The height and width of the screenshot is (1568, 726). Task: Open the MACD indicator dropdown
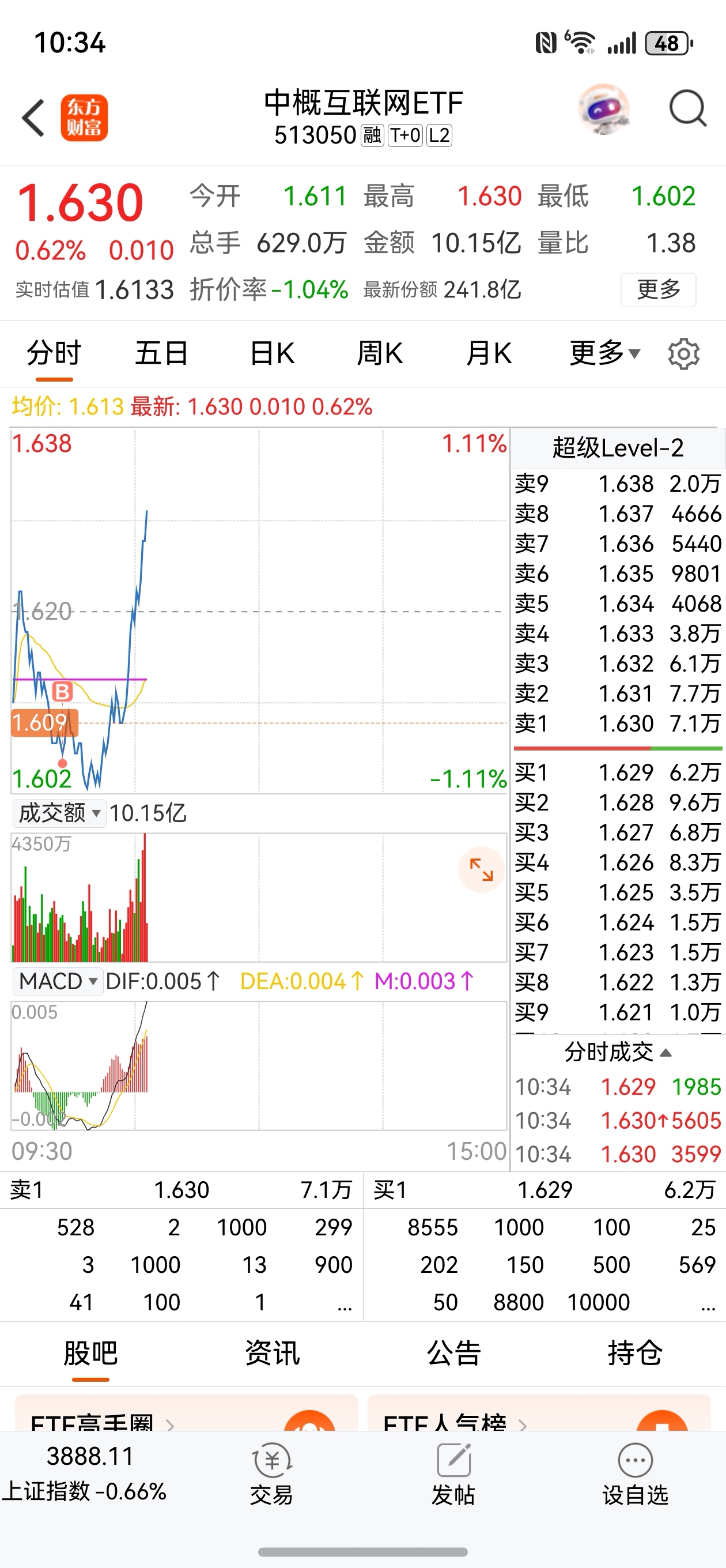(x=58, y=981)
